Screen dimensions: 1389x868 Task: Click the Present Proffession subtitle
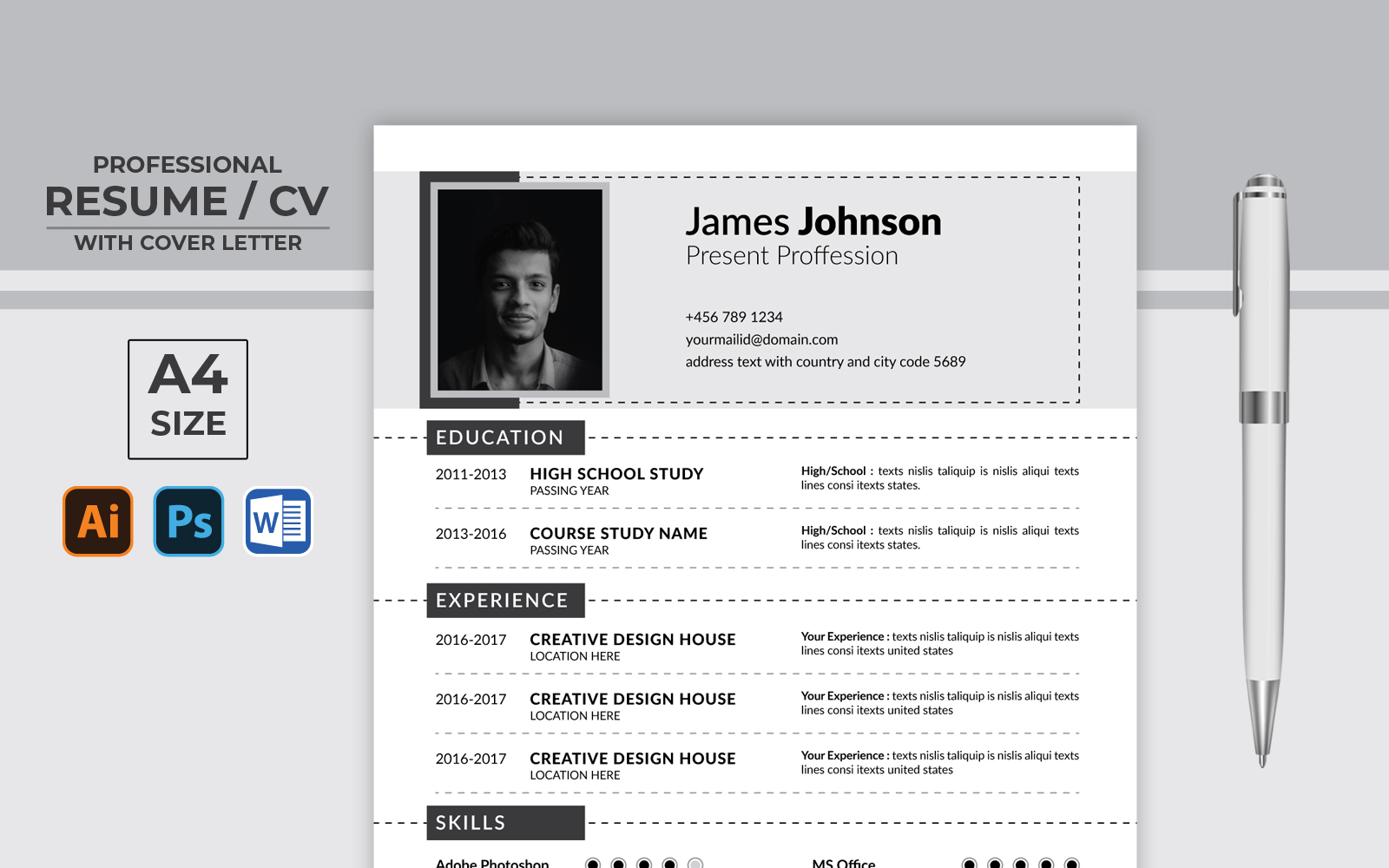pos(792,256)
